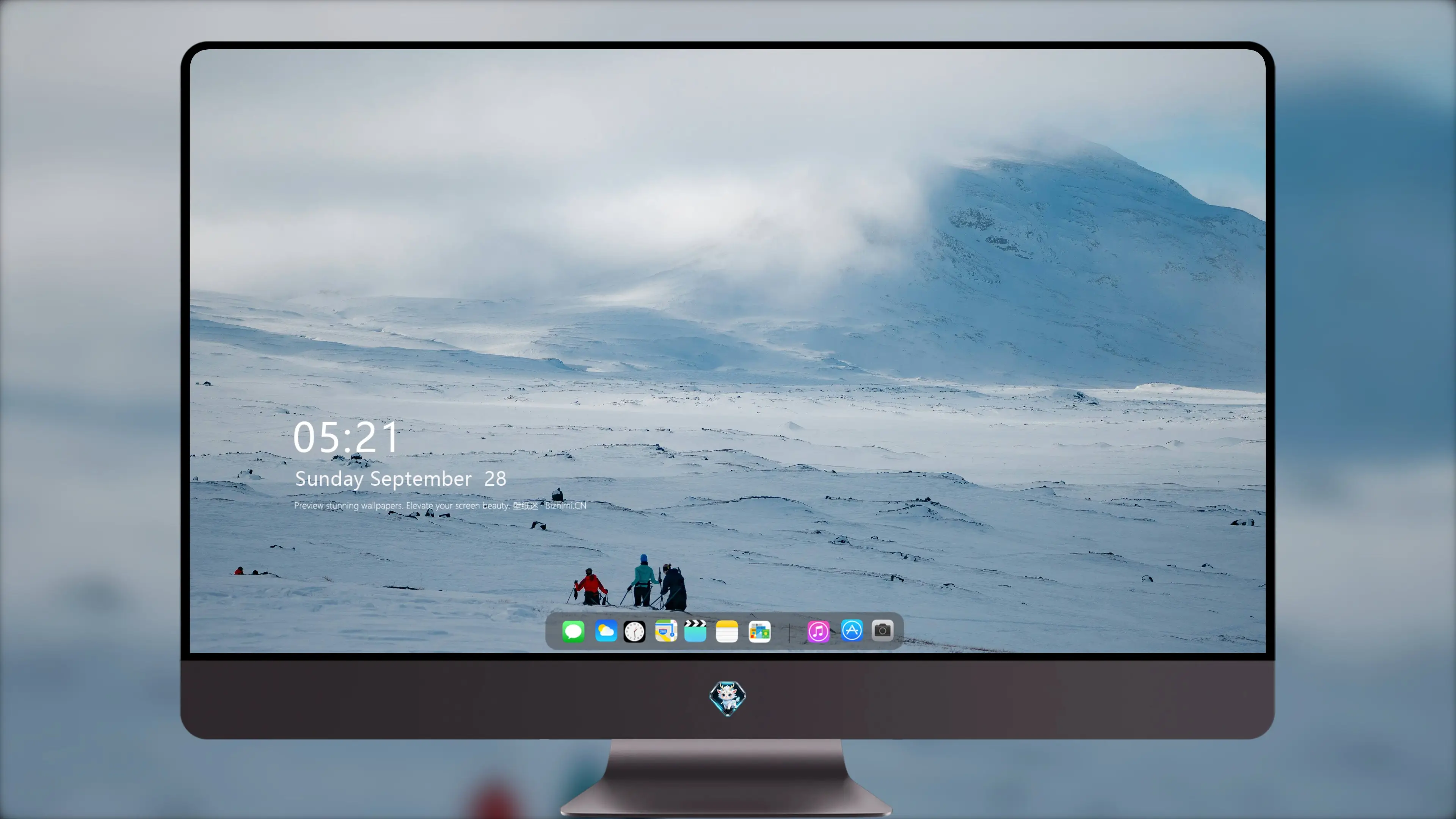The height and width of the screenshot is (819, 1456).
Task: Launch the pink iTunes music app
Action: 819,631
